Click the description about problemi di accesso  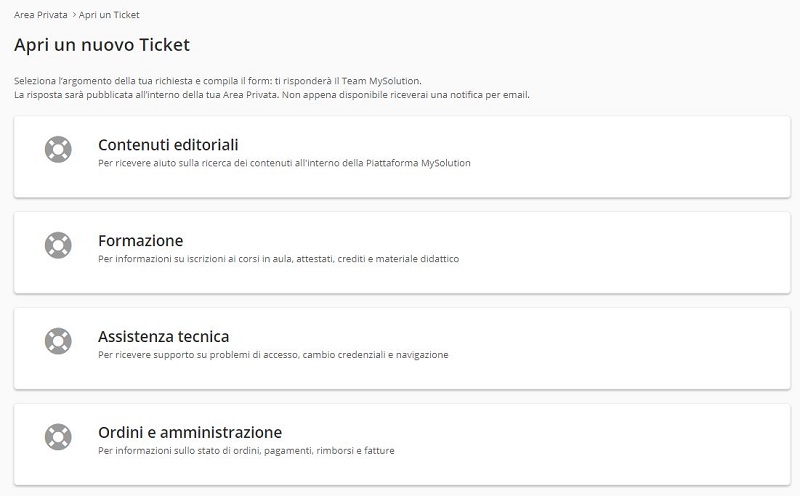(273, 355)
